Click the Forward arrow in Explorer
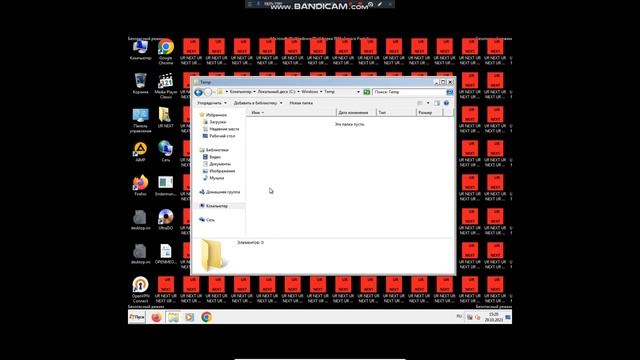The width and height of the screenshot is (640, 360). [x=208, y=92]
